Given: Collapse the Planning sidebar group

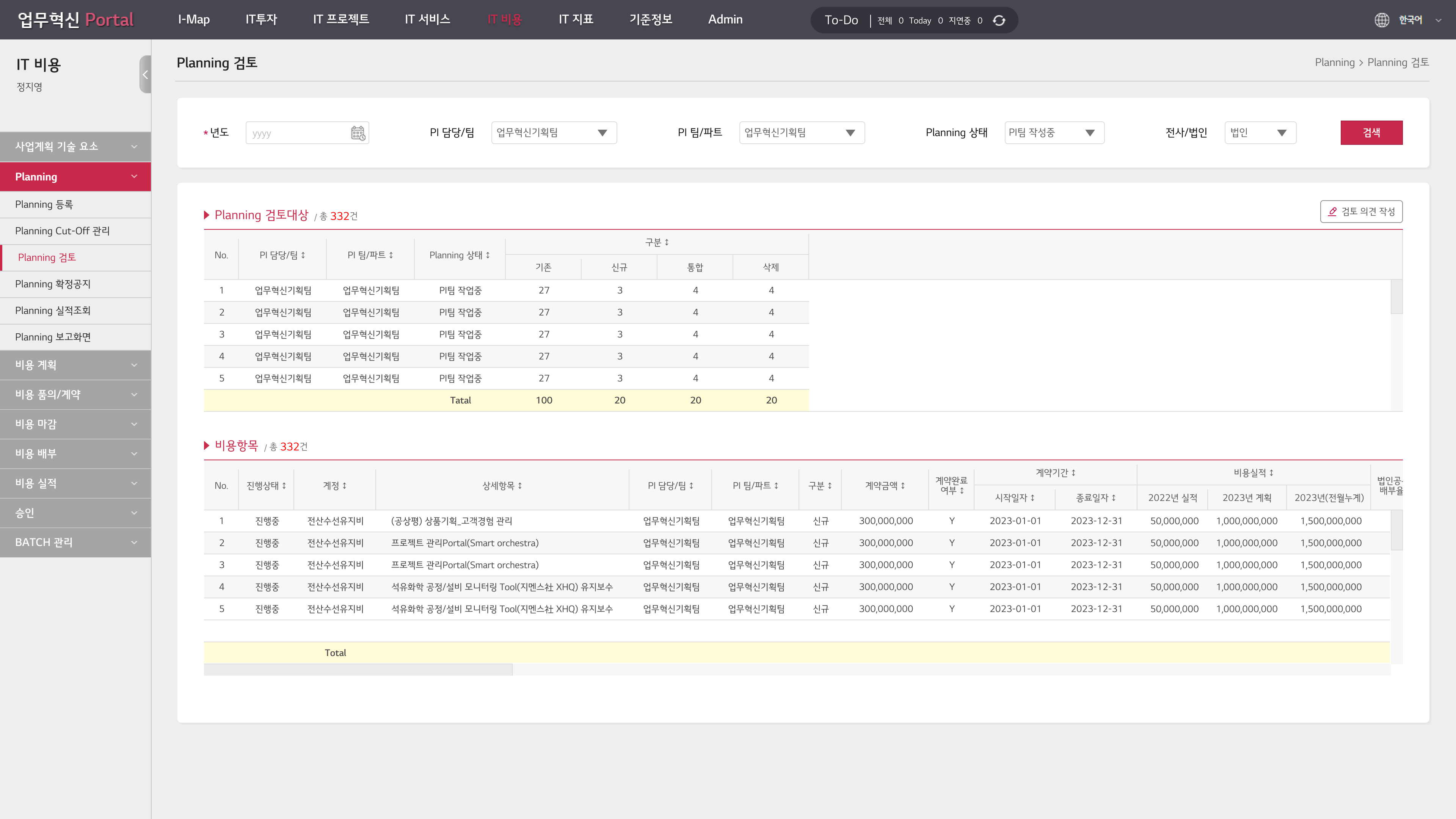Looking at the screenshot, I should pyautogui.click(x=76, y=177).
